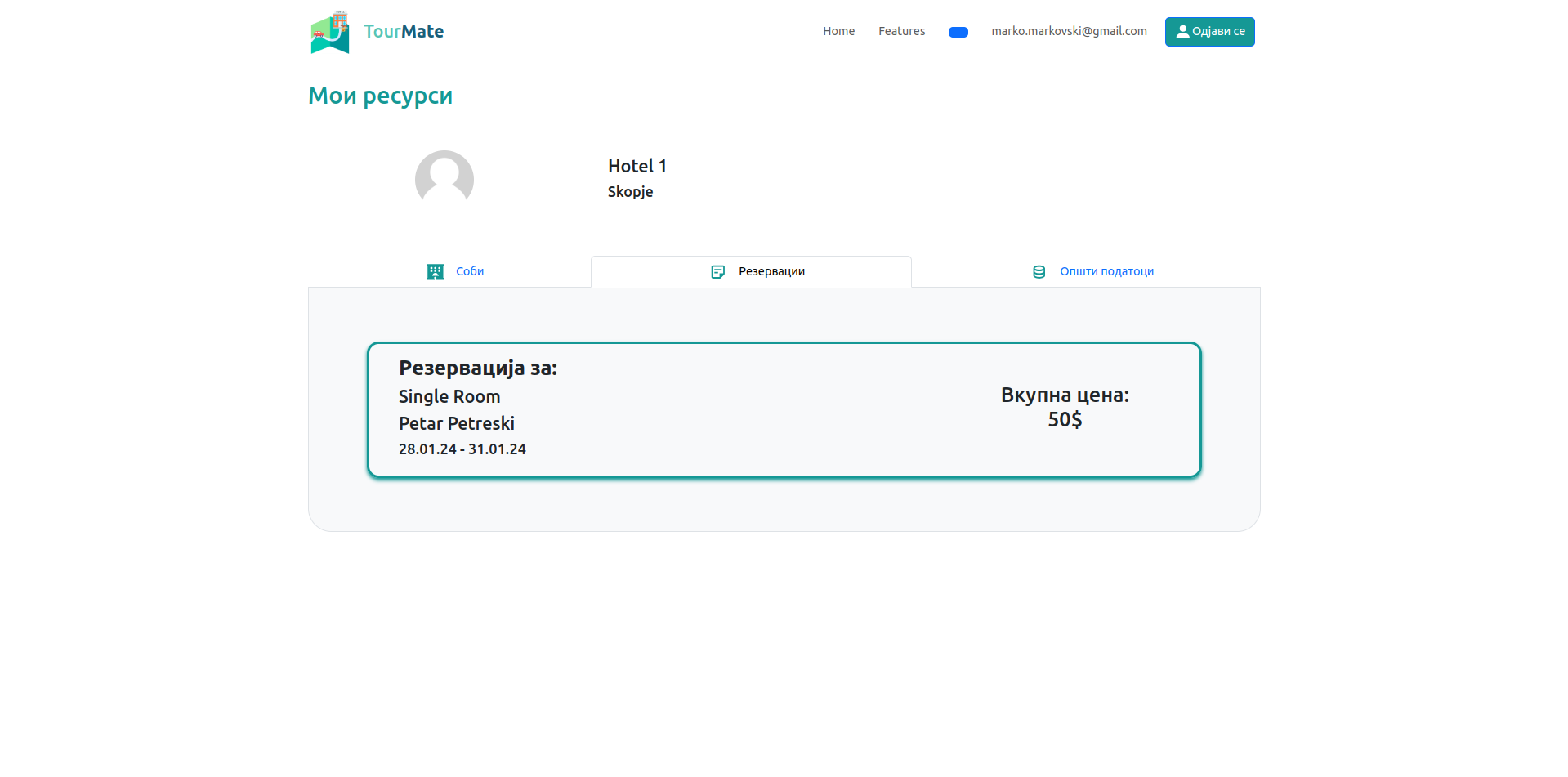The height and width of the screenshot is (777, 1568).
Task: Select the Резервации tab label
Action: [771, 271]
